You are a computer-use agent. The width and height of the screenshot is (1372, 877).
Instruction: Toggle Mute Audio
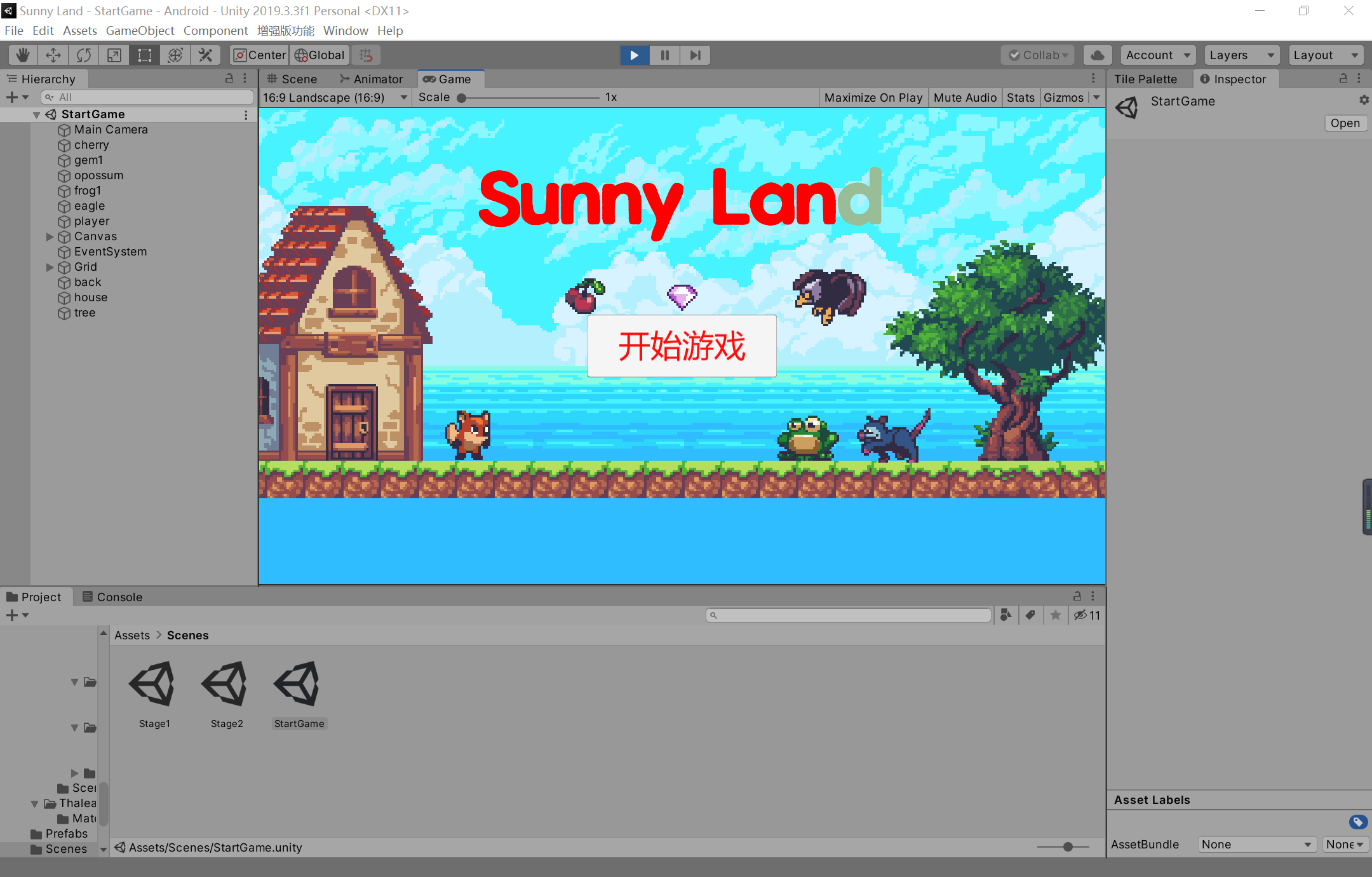[x=965, y=97]
